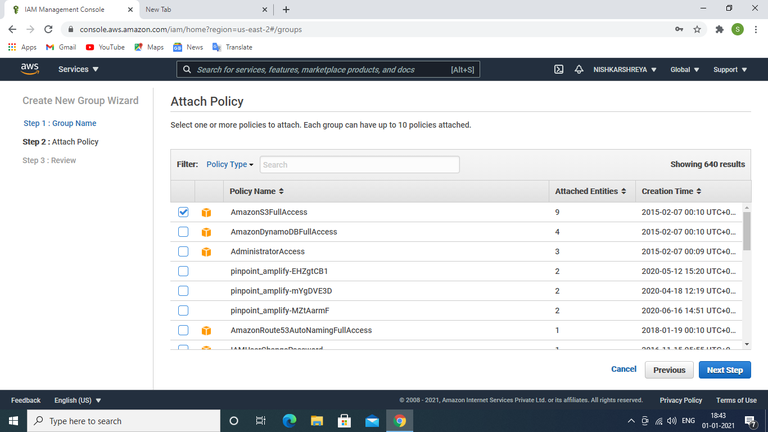
Task: Bookmark this page with star icon
Action: click(x=697, y=29)
